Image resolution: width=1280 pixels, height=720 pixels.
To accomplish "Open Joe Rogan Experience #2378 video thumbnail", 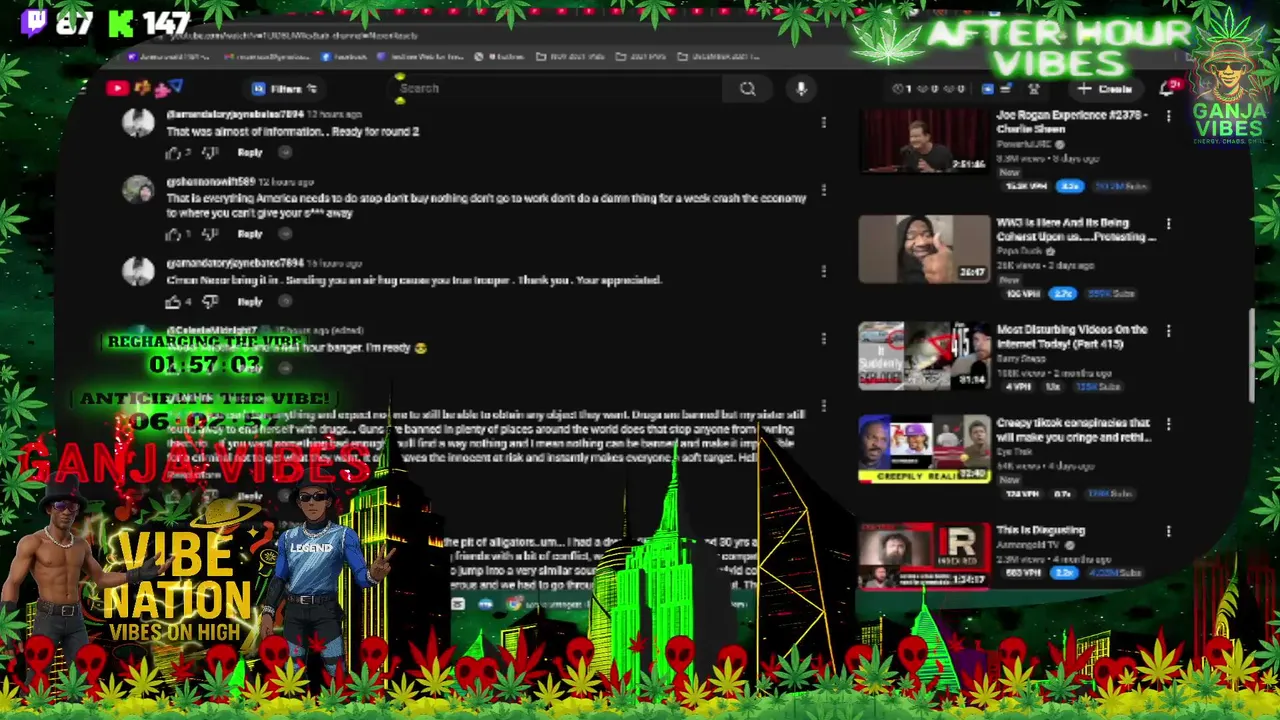I will (x=925, y=142).
